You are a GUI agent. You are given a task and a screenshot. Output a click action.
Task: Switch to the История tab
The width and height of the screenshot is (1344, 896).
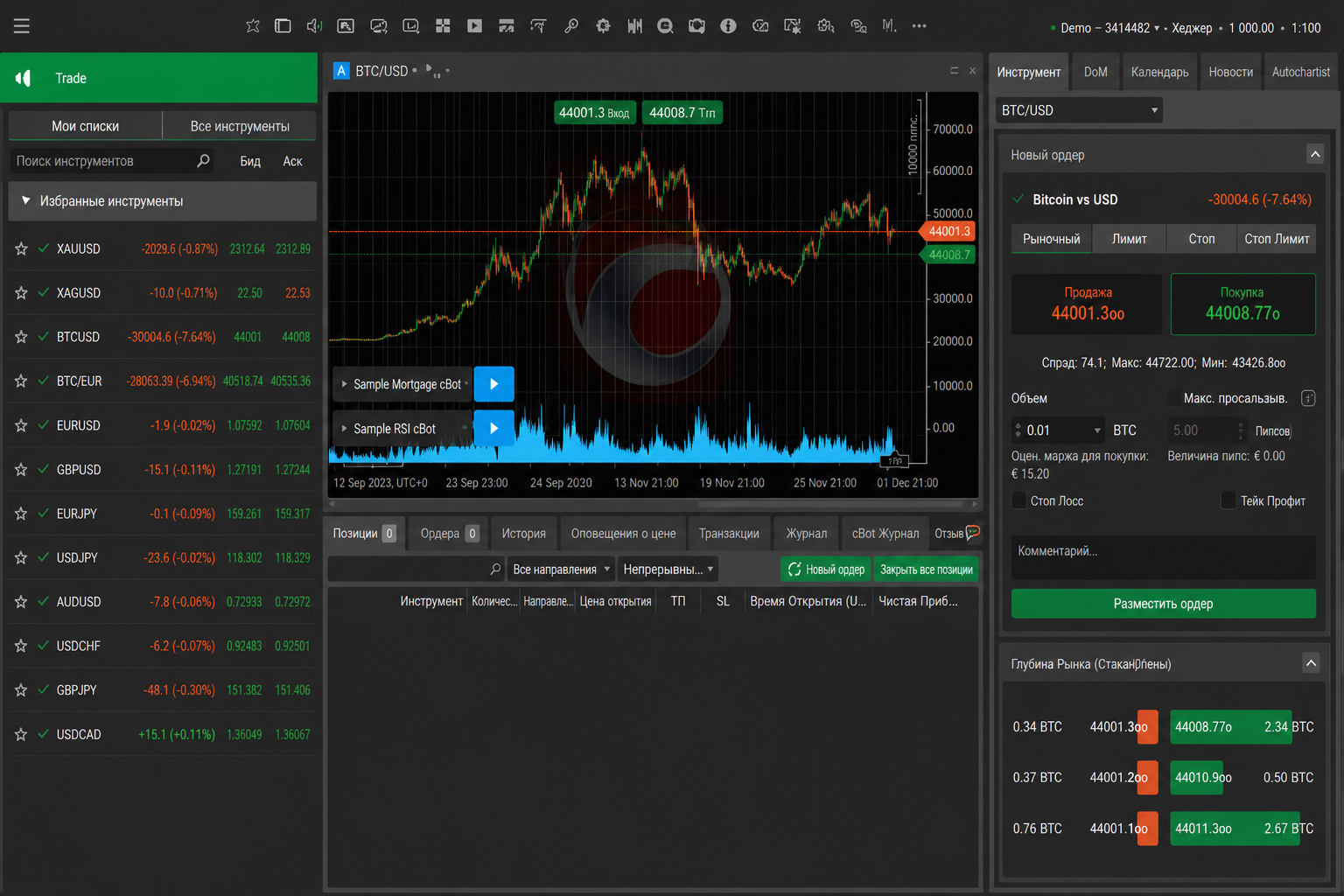523,533
